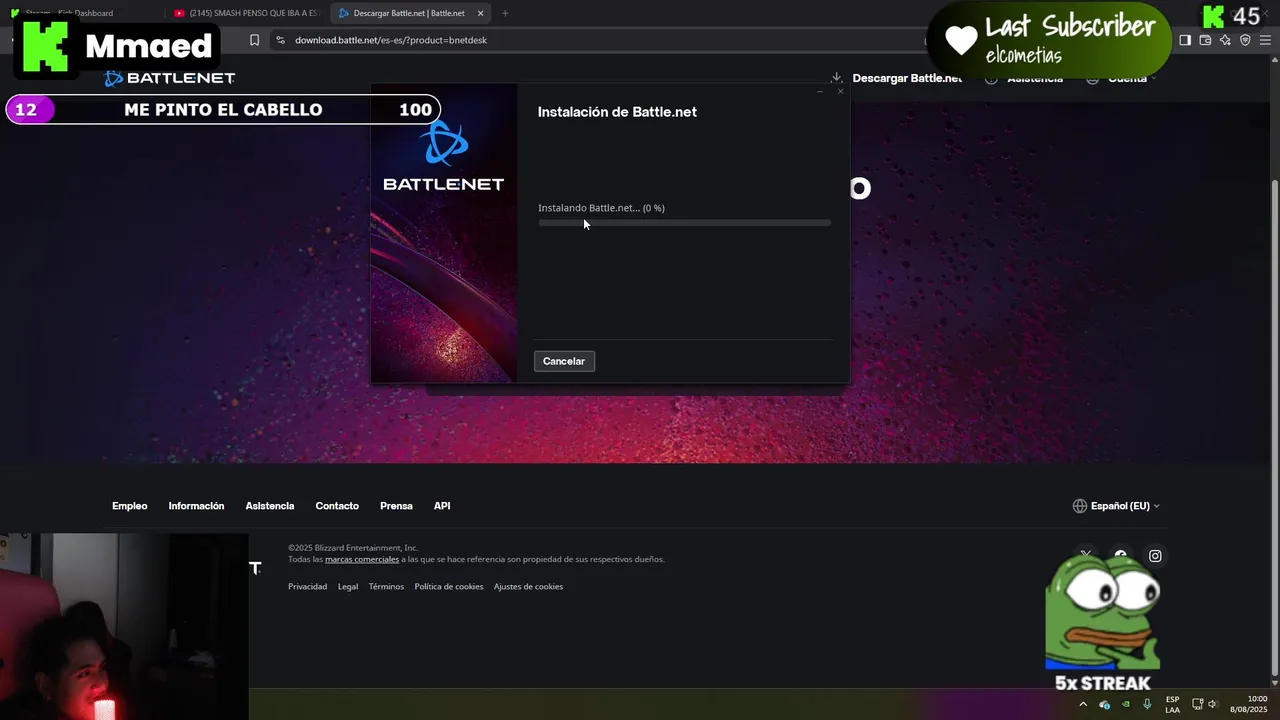Image resolution: width=1280 pixels, height=720 pixels.
Task: Open the Términos footer link
Action: (x=386, y=586)
